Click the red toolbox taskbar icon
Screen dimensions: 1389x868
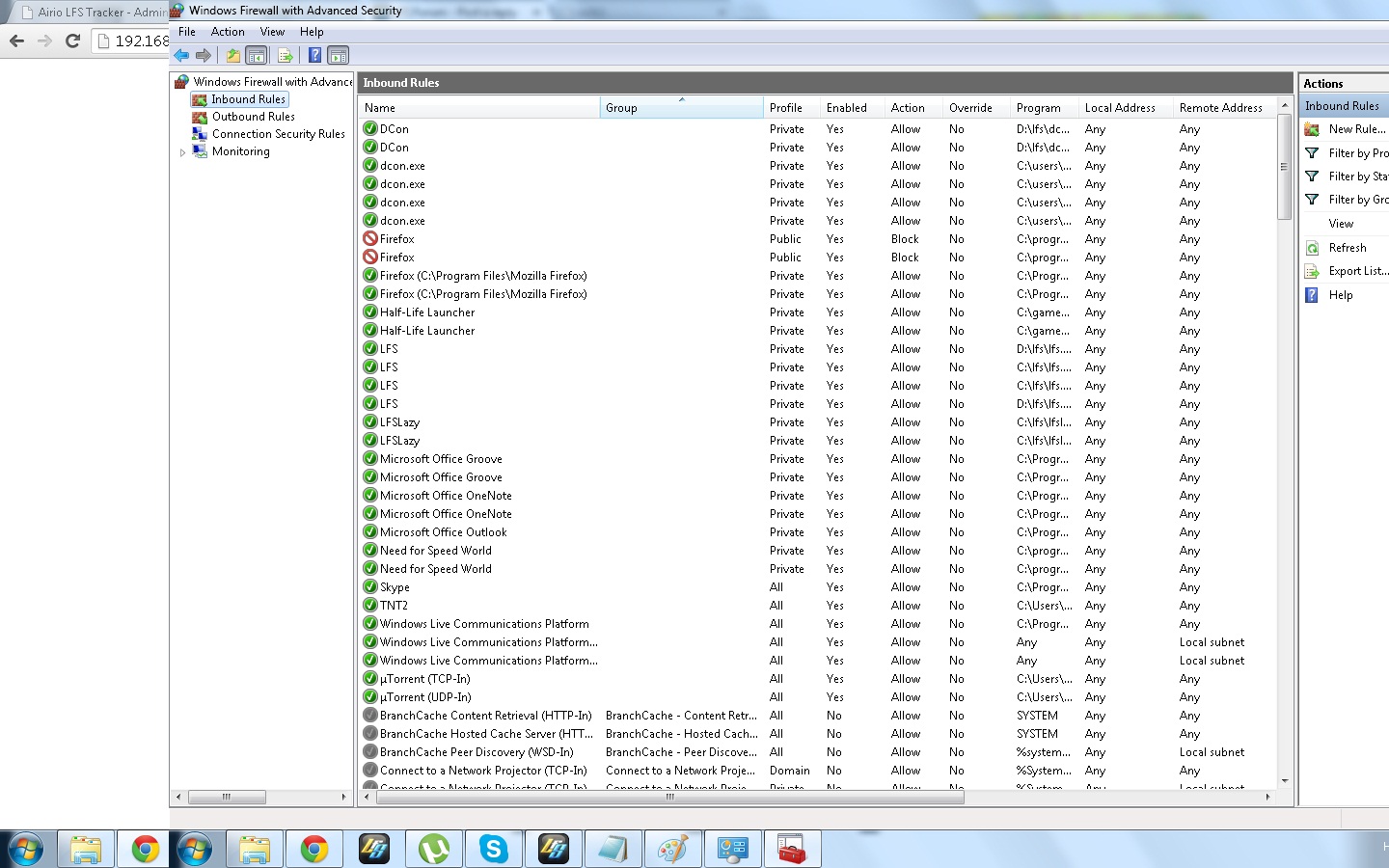[x=793, y=849]
